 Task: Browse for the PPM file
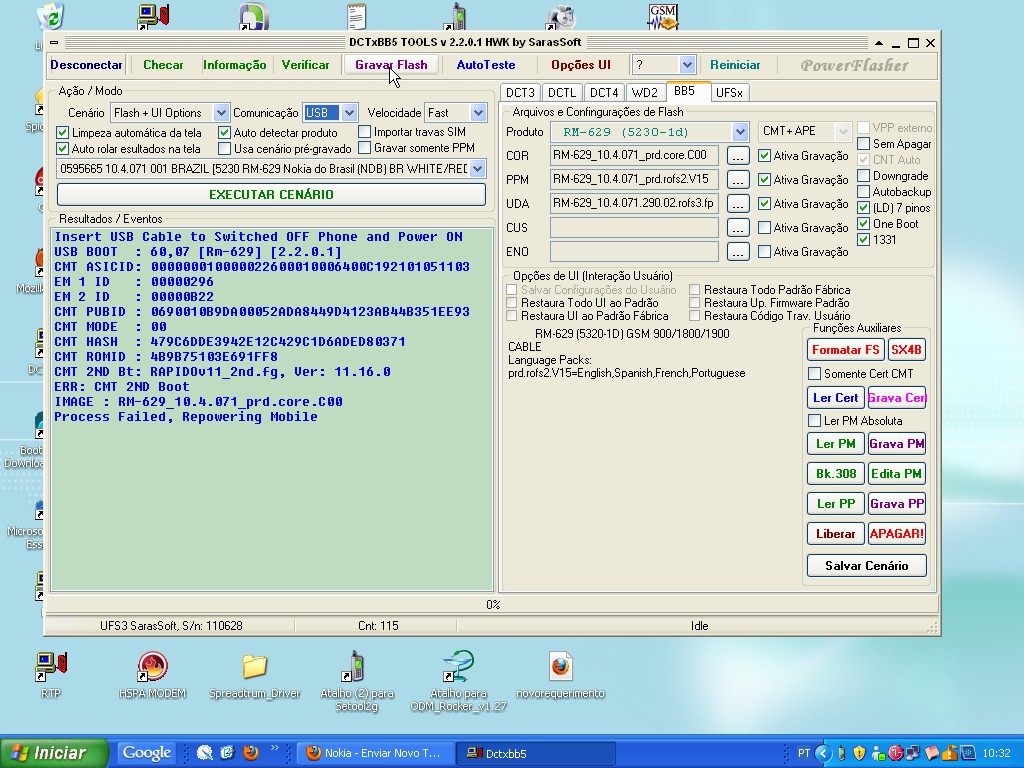[x=738, y=180]
